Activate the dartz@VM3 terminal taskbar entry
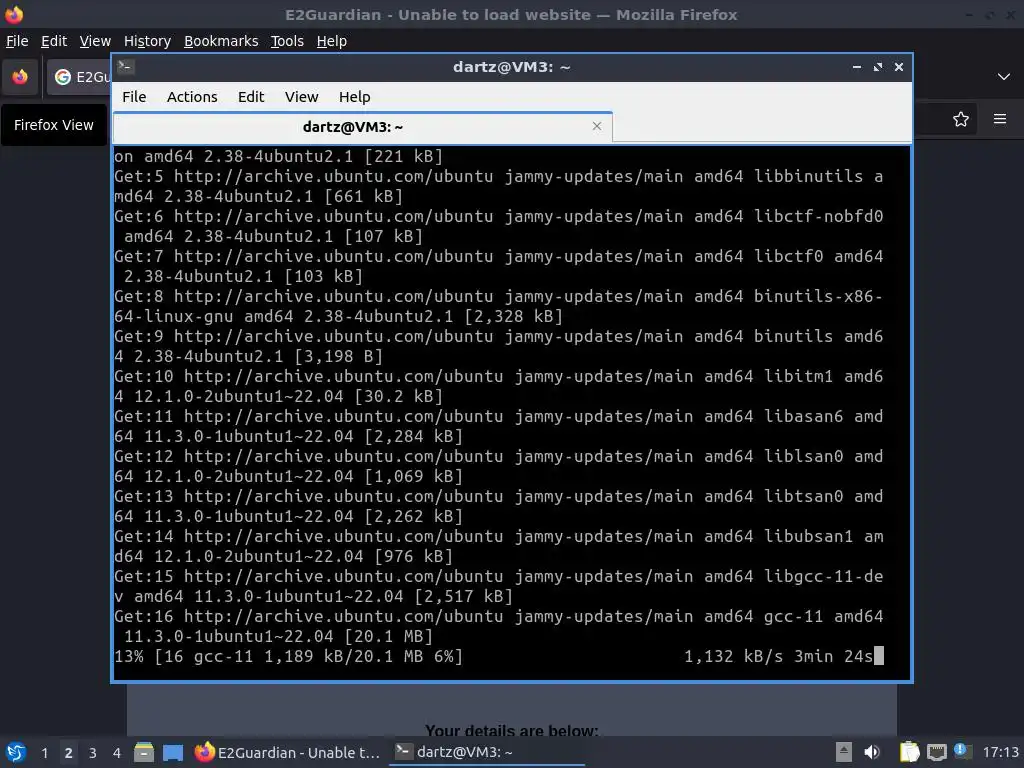 [487, 752]
